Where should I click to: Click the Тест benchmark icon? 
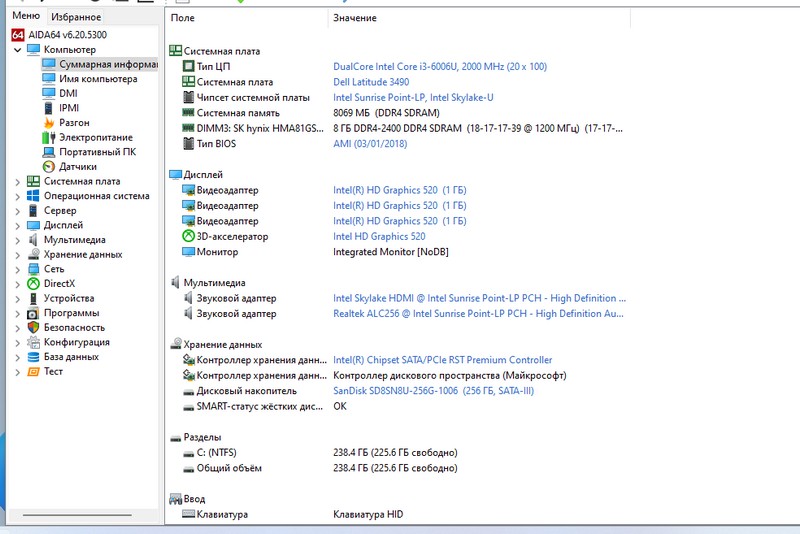click(33, 371)
